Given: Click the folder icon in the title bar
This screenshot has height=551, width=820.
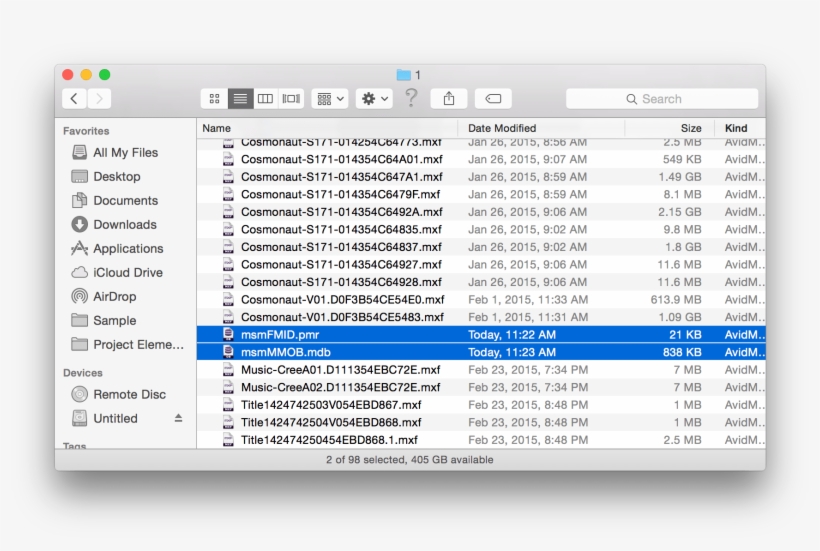Looking at the screenshot, I should point(403,75).
